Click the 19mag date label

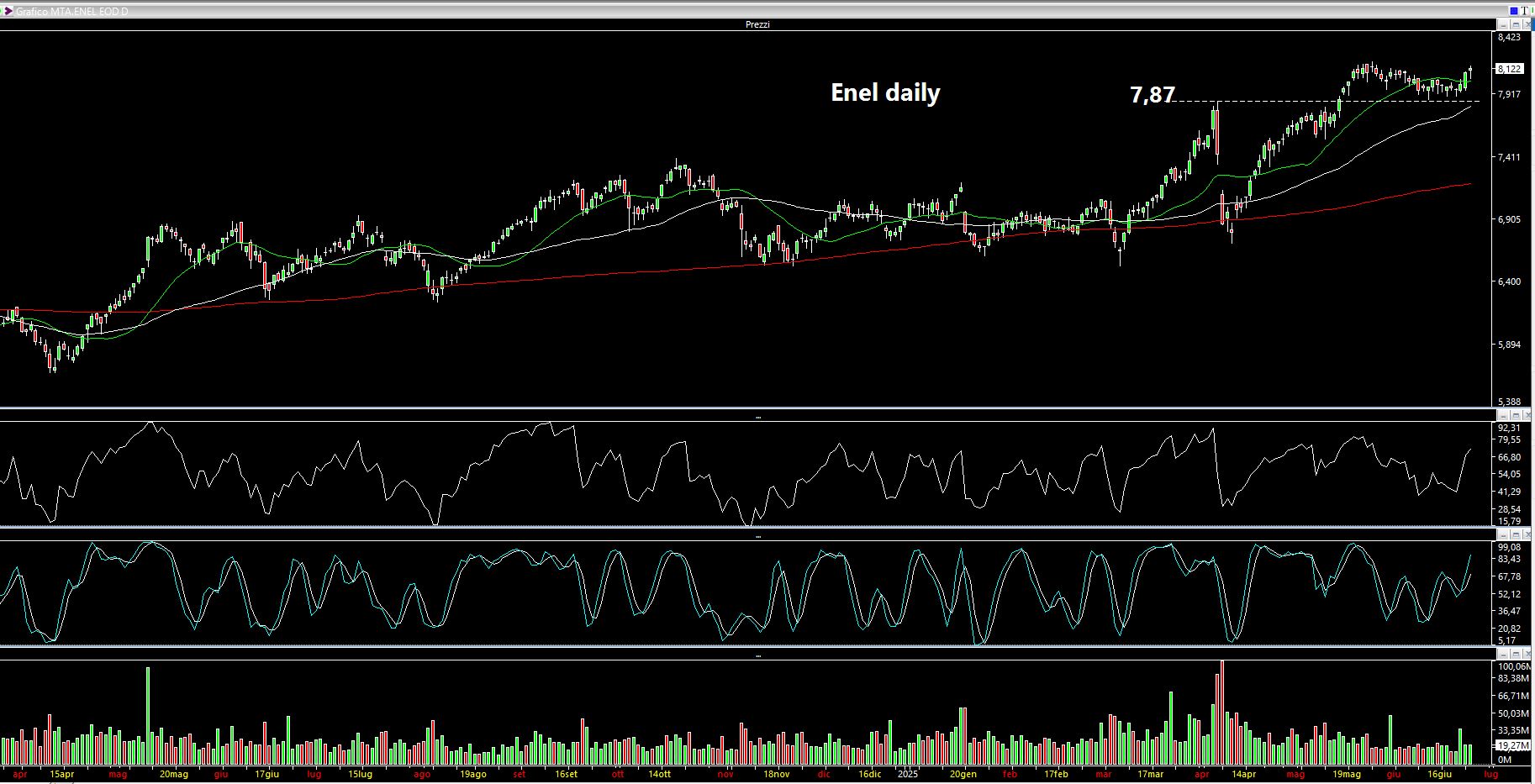(x=1346, y=775)
